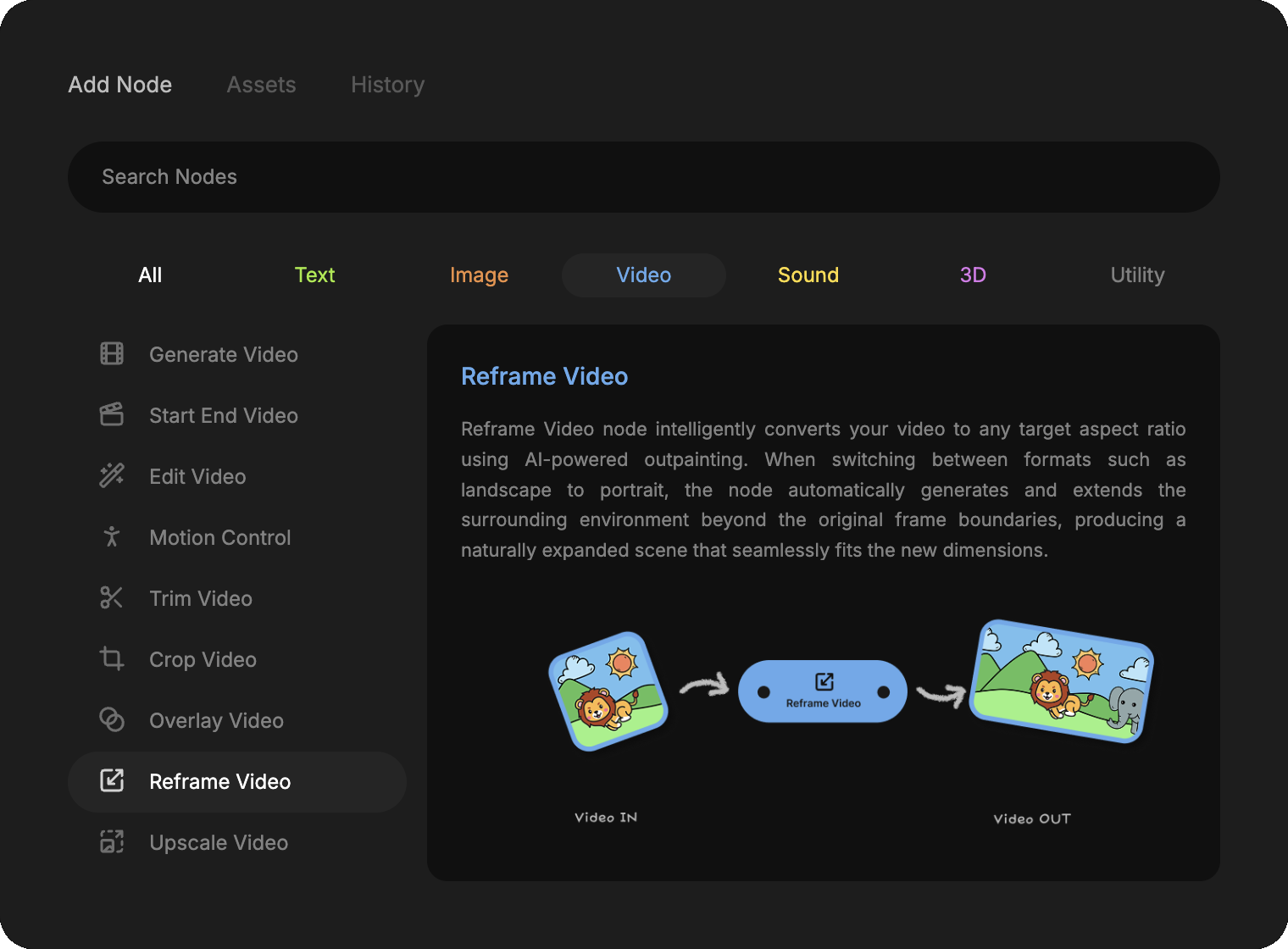The width and height of the screenshot is (1288, 949).
Task: Open the History tab
Action: [x=387, y=85]
